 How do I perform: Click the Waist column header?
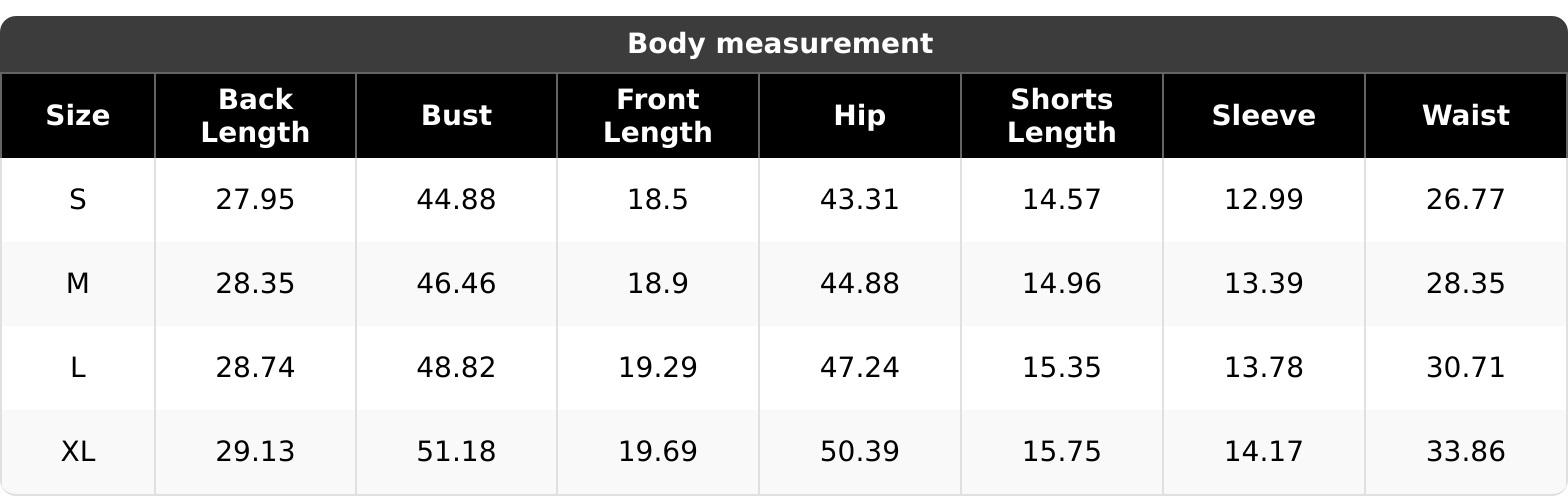pos(1465,116)
